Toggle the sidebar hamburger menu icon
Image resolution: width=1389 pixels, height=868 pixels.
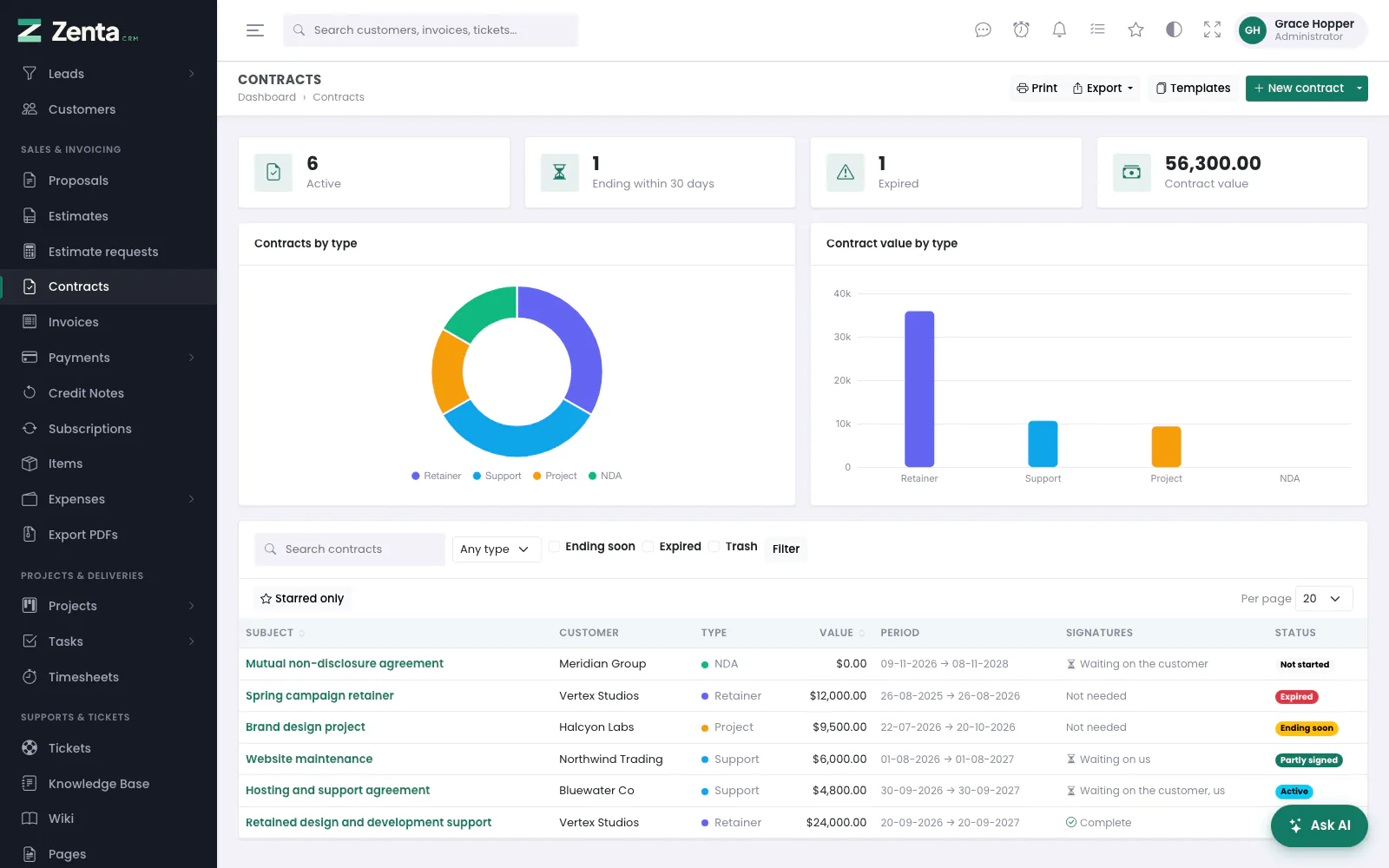pyautogui.click(x=254, y=30)
